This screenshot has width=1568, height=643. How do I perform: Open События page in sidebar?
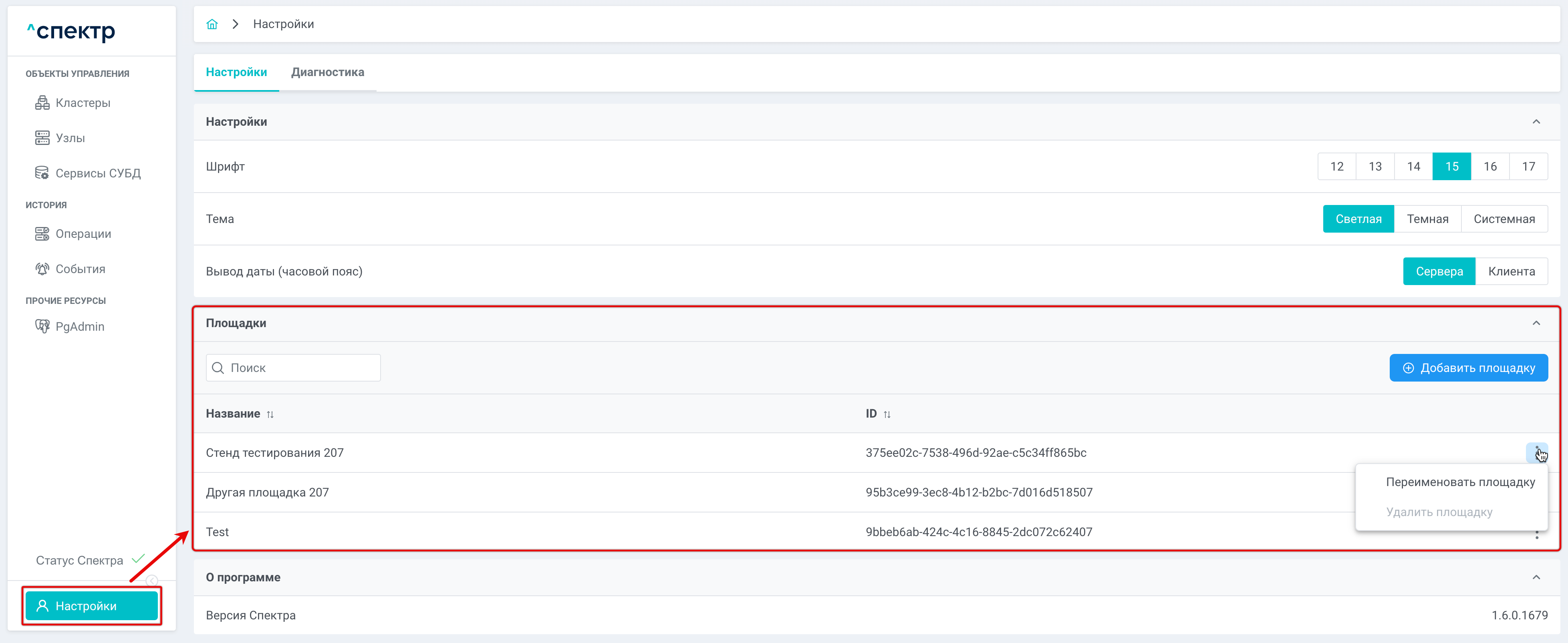[x=80, y=269]
